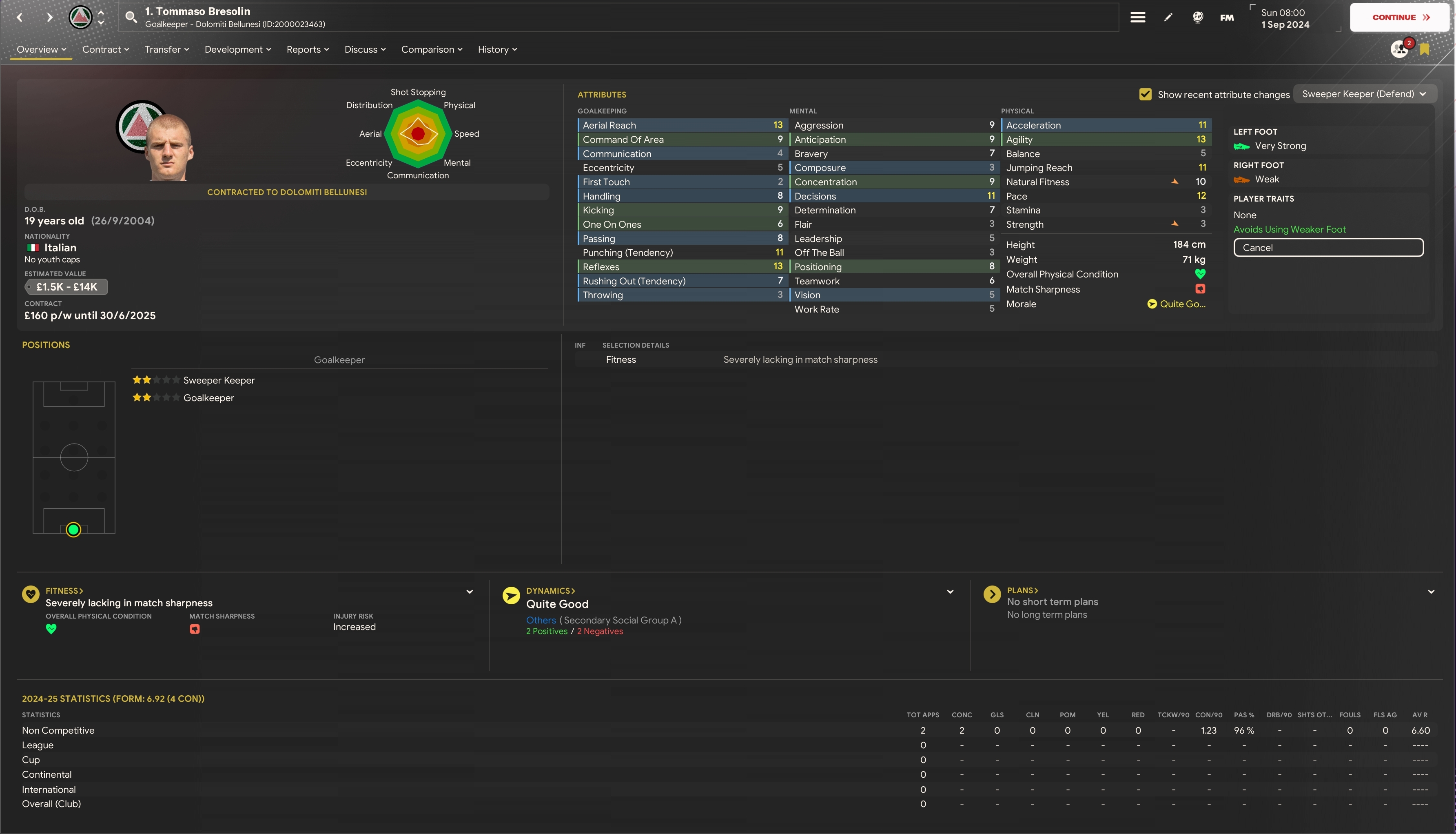1456x834 pixels.
Task: Click the Cancel button under player traits
Action: [x=1328, y=247]
